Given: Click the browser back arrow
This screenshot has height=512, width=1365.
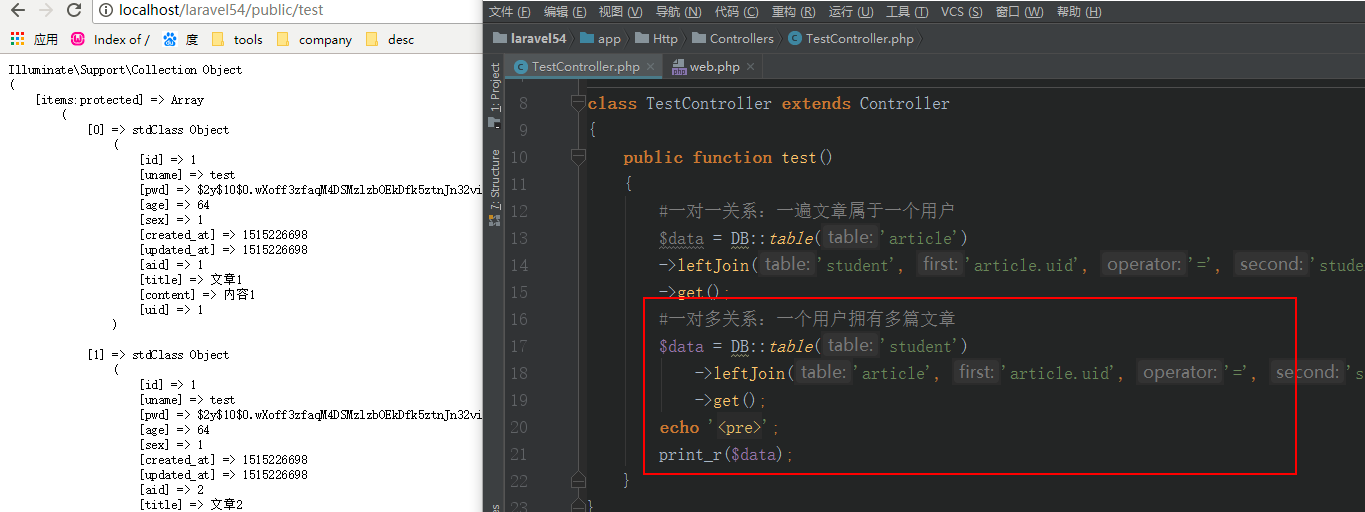Looking at the screenshot, I should [17, 11].
